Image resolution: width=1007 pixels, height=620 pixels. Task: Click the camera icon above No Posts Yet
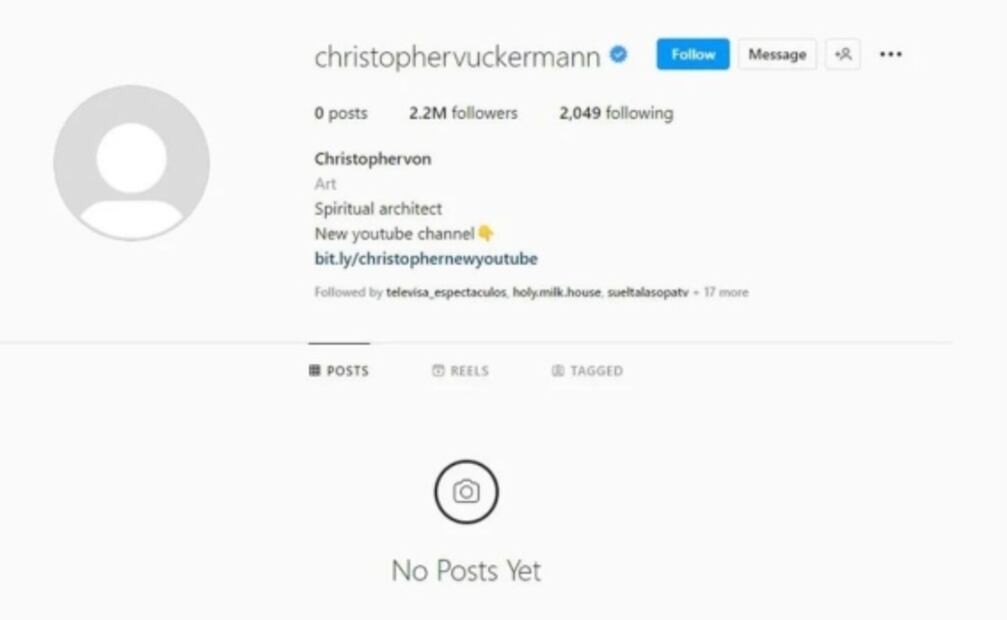pyautogui.click(x=466, y=492)
